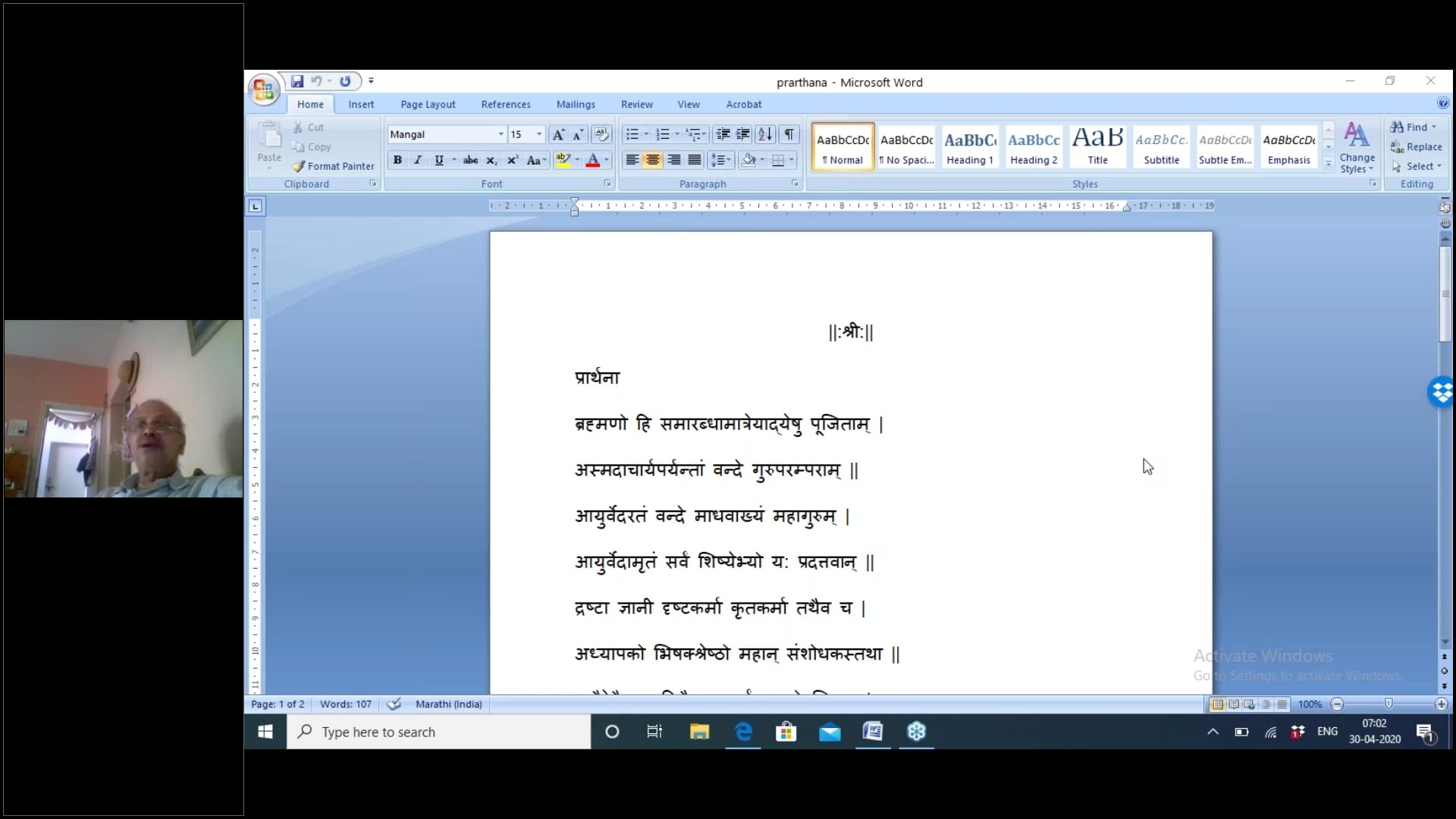Viewport: 1456px width, 819px height.
Task: Open the Mangal font name dropdown
Action: pyautogui.click(x=500, y=134)
